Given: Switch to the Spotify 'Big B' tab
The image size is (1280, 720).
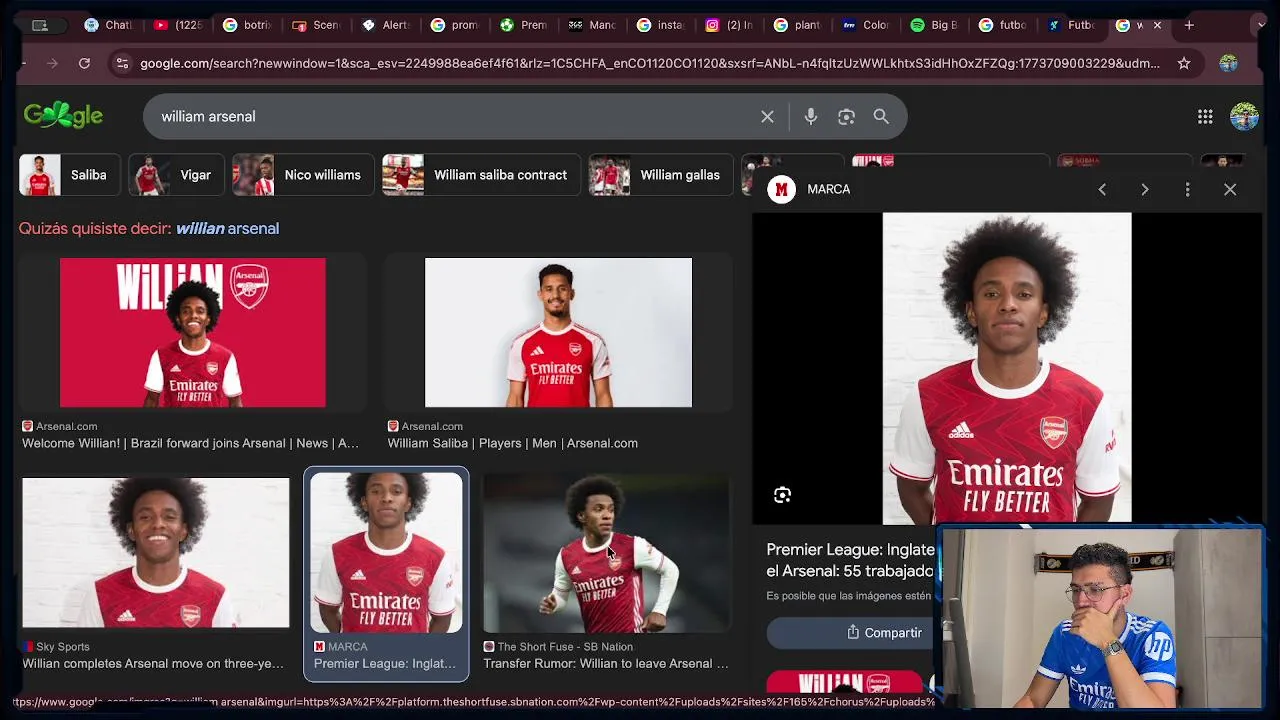Looking at the screenshot, I should 935,25.
